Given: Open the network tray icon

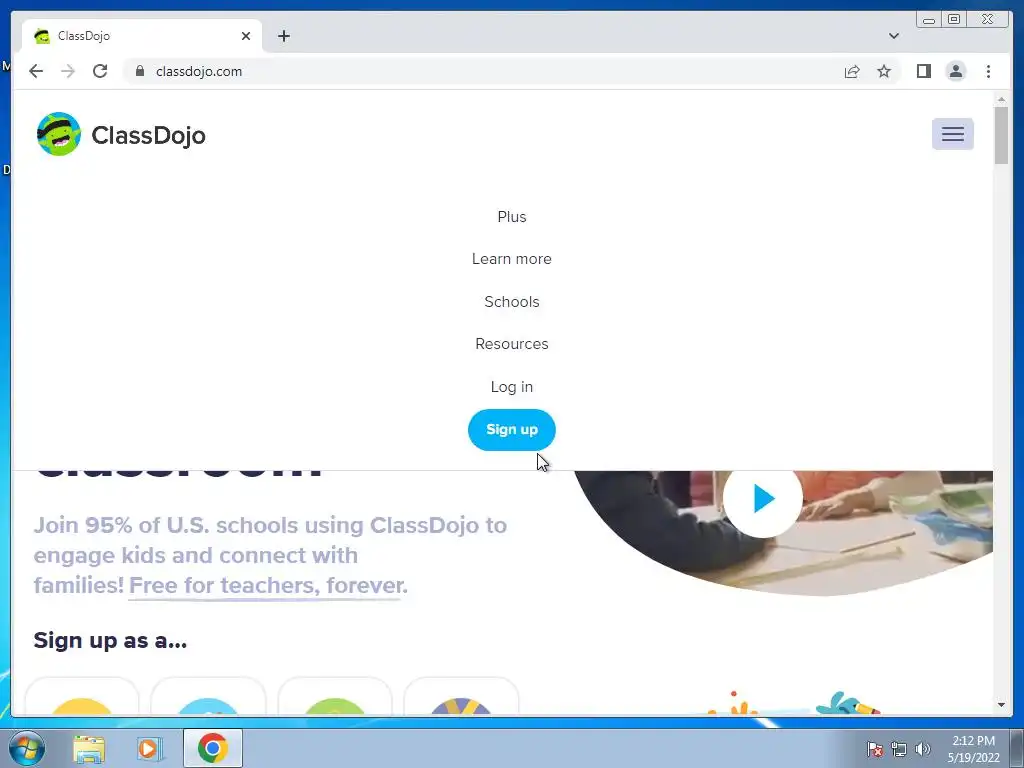Looking at the screenshot, I should [899, 749].
